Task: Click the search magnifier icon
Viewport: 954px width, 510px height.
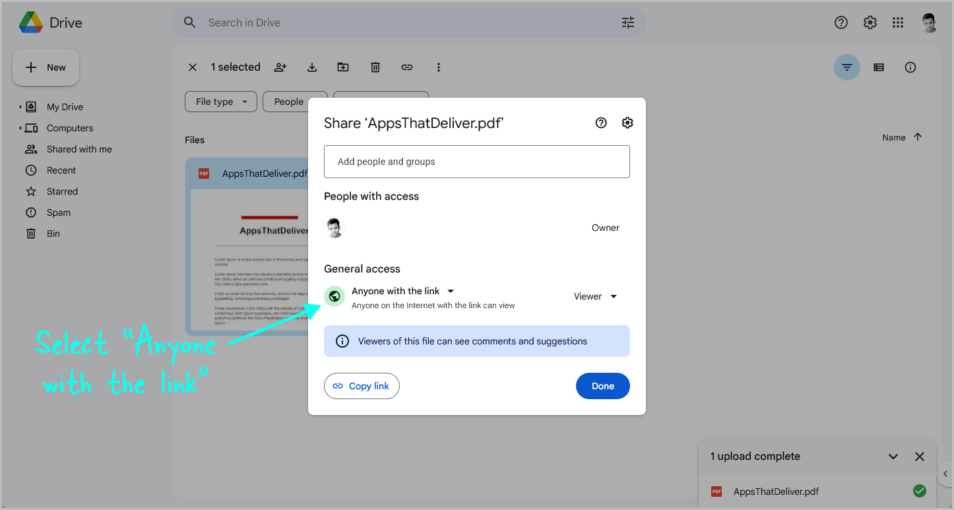Action: pos(190,23)
